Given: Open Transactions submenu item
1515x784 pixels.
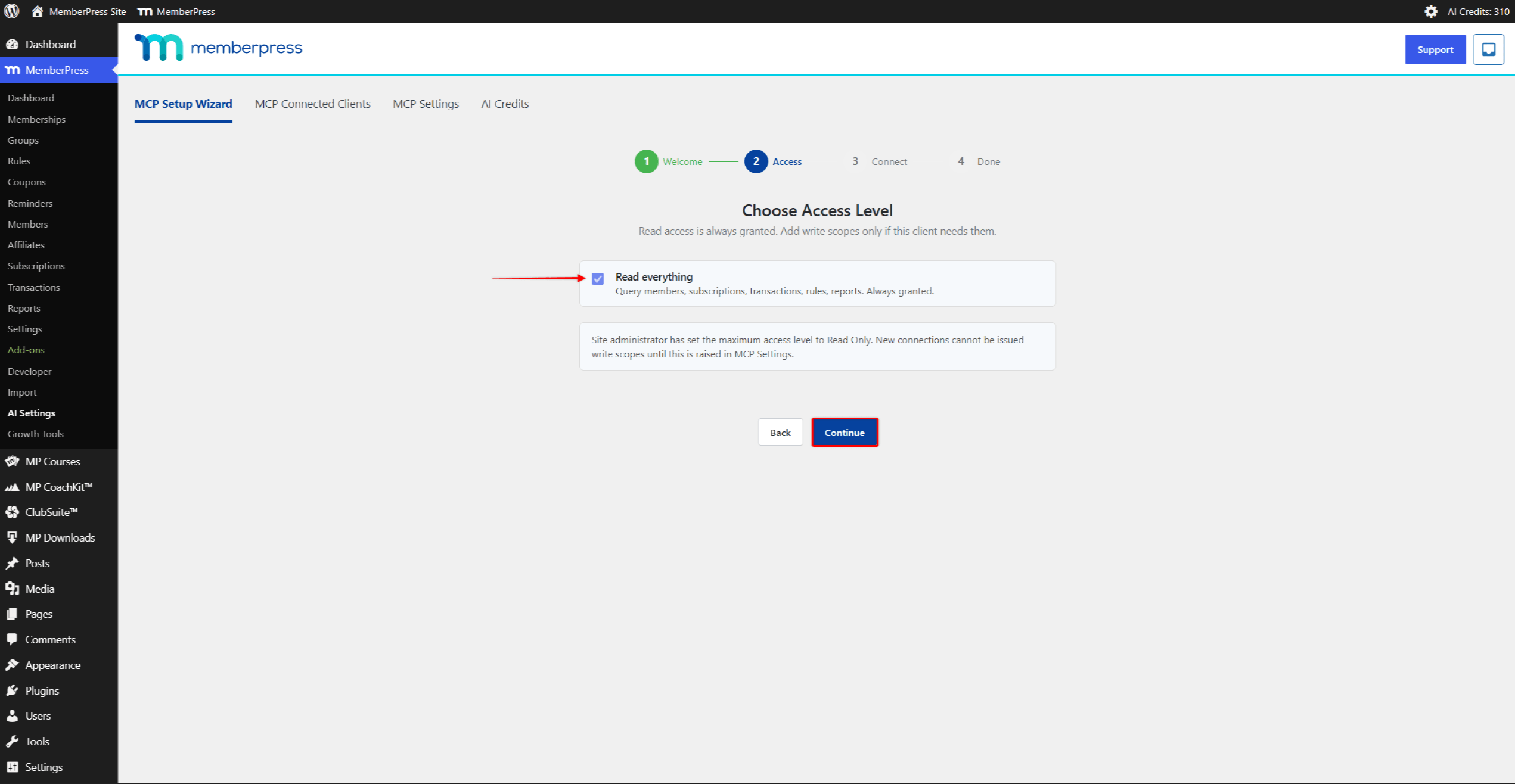Looking at the screenshot, I should (33, 287).
